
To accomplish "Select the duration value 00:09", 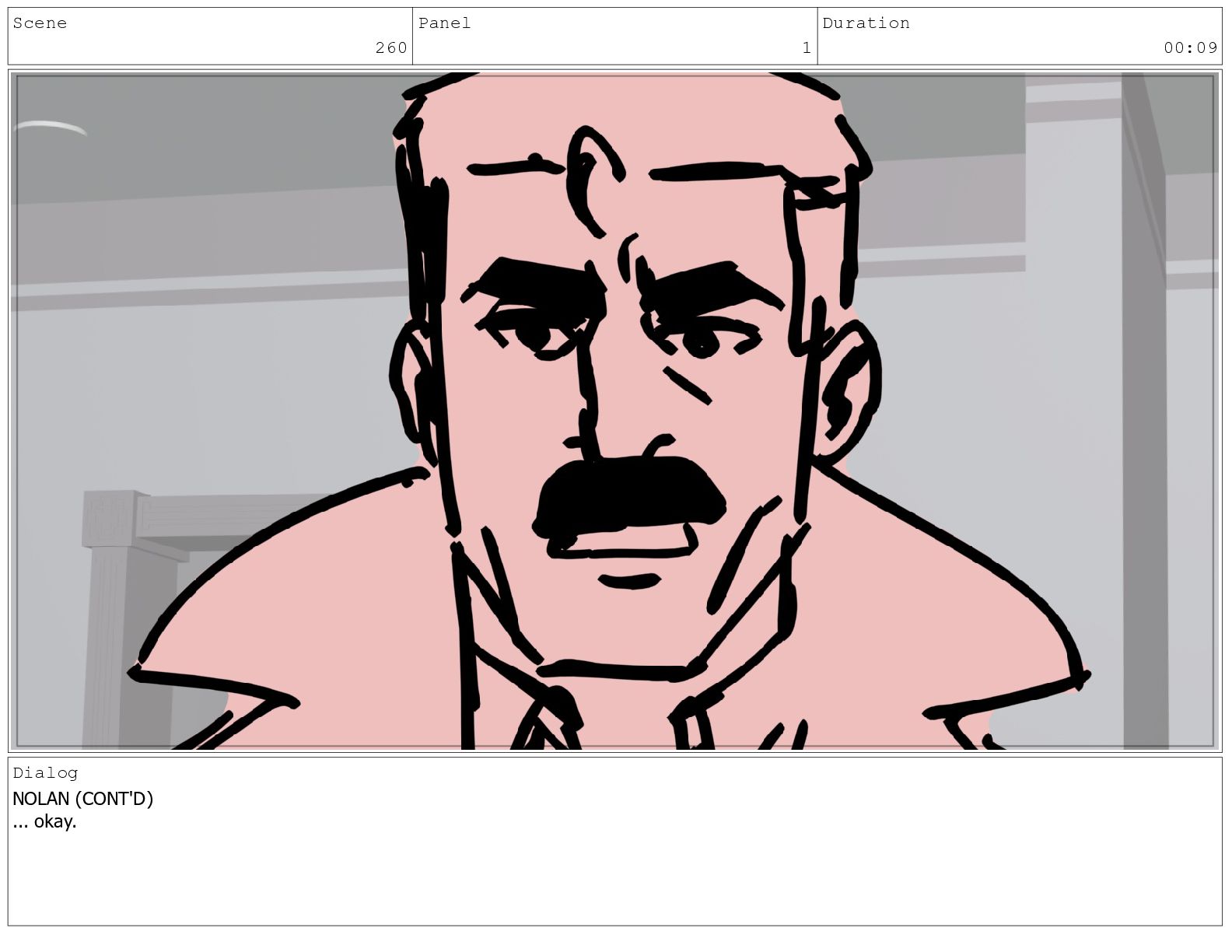I will (x=1190, y=48).
